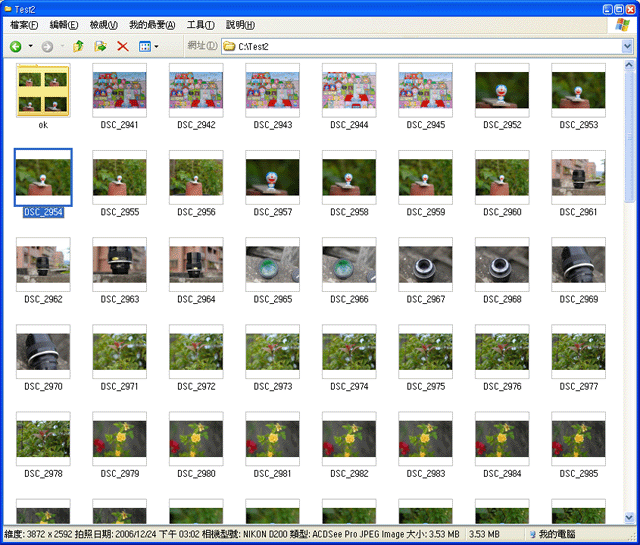
Task: Select thumbnail DSC_2985
Action: [578, 439]
